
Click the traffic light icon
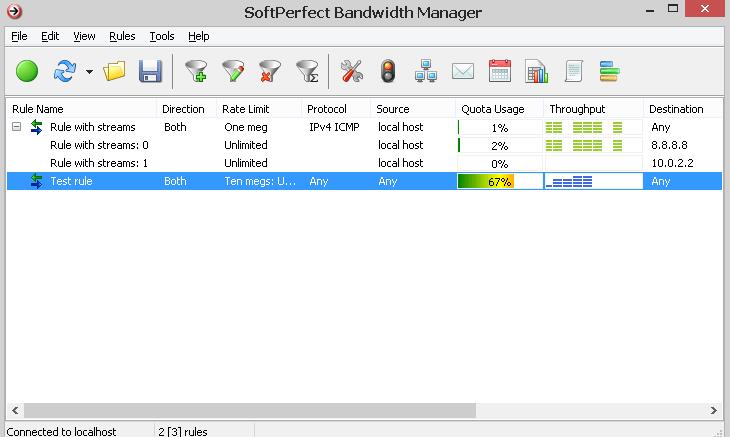(388, 71)
